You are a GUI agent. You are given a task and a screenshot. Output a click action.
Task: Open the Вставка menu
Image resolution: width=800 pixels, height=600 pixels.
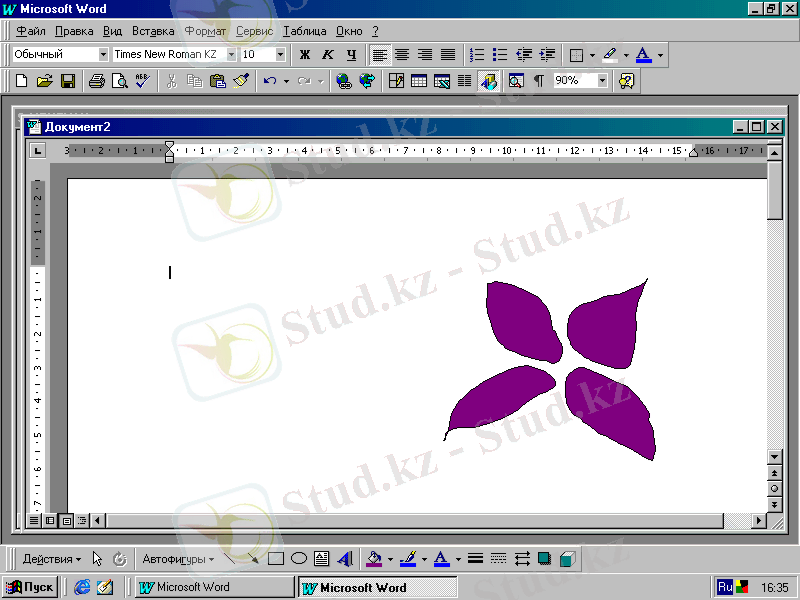point(153,31)
